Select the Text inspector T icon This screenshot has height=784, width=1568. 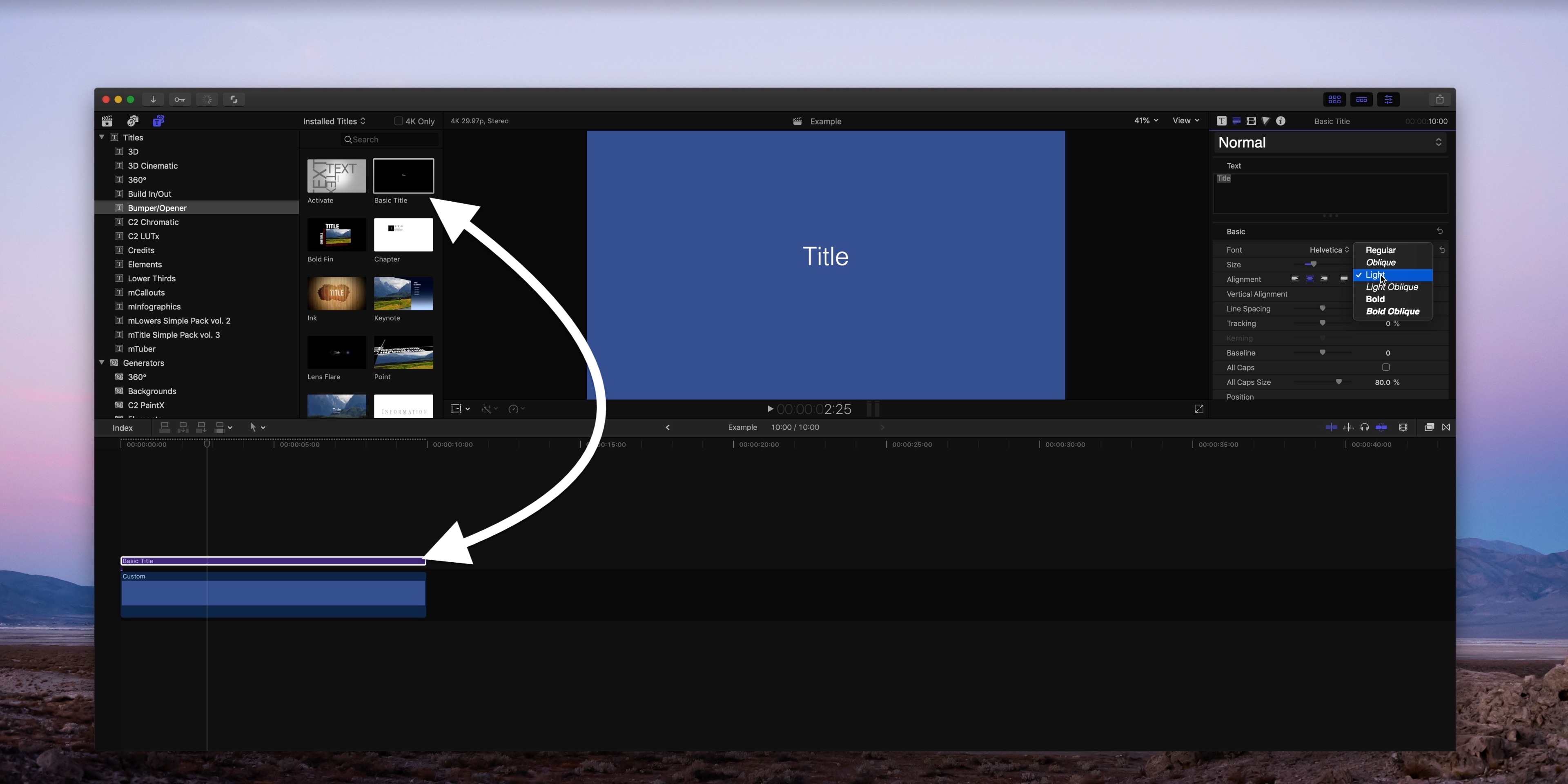1222,120
